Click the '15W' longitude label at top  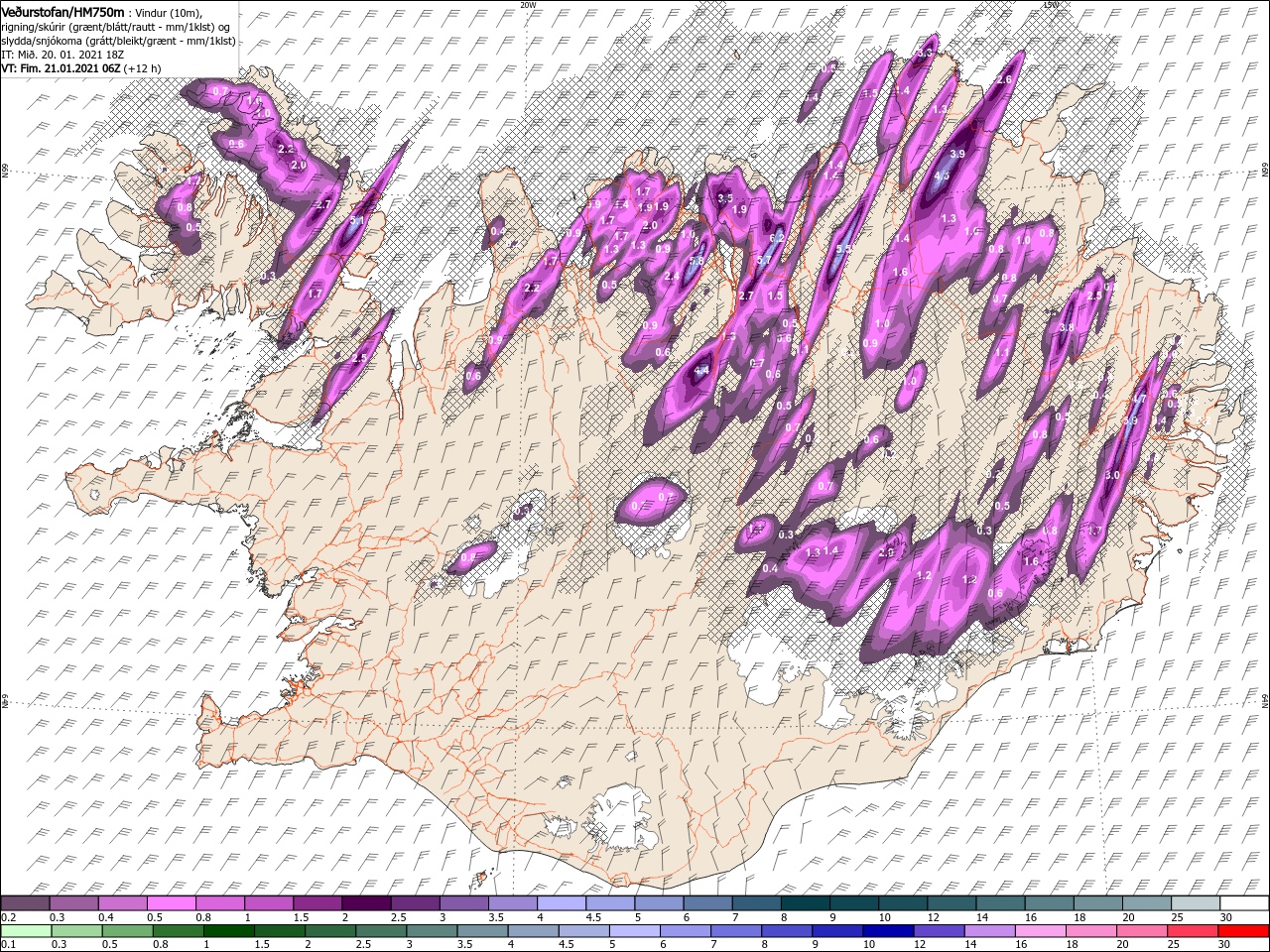point(1051,4)
